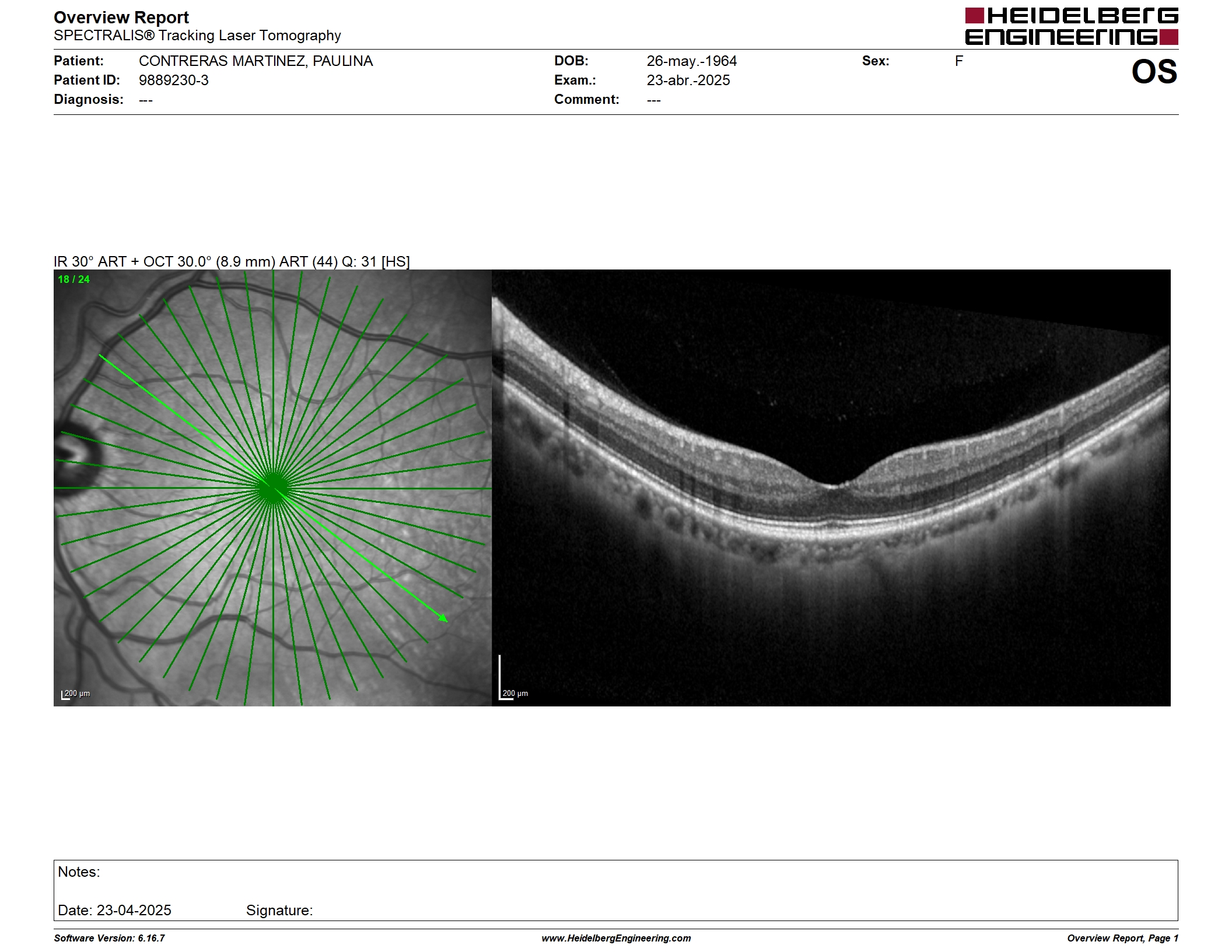Click the 'Sex:' label
This screenshot has height=952, width=1232.
876,61
